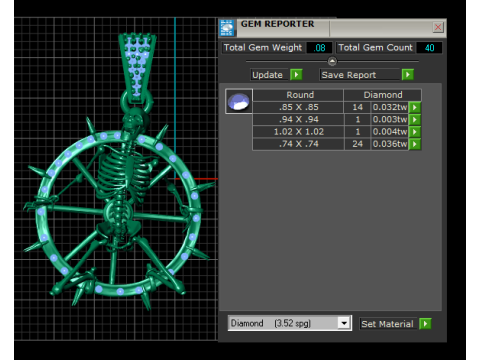
Task: Click the green arrow next to Update
Action: point(296,74)
